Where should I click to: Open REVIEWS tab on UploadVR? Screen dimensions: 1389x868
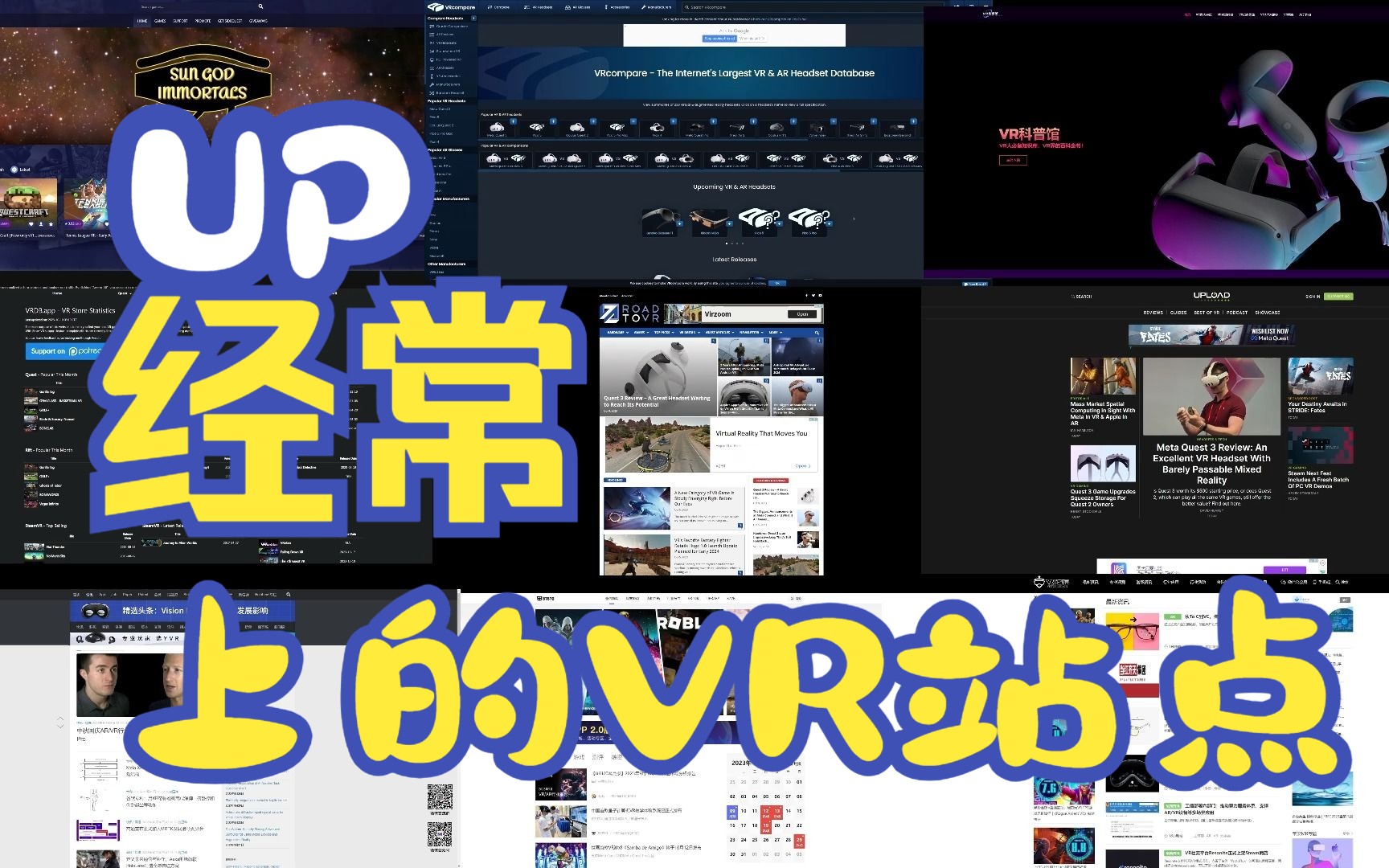[x=1153, y=313]
